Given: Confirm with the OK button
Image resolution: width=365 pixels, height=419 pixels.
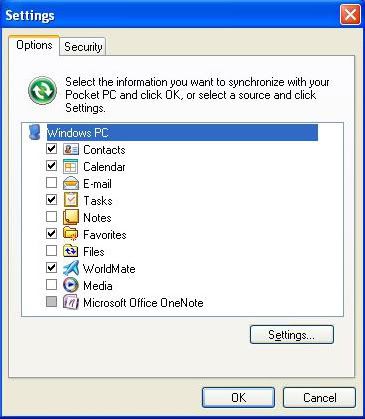Looking at the screenshot, I should click(x=239, y=397).
